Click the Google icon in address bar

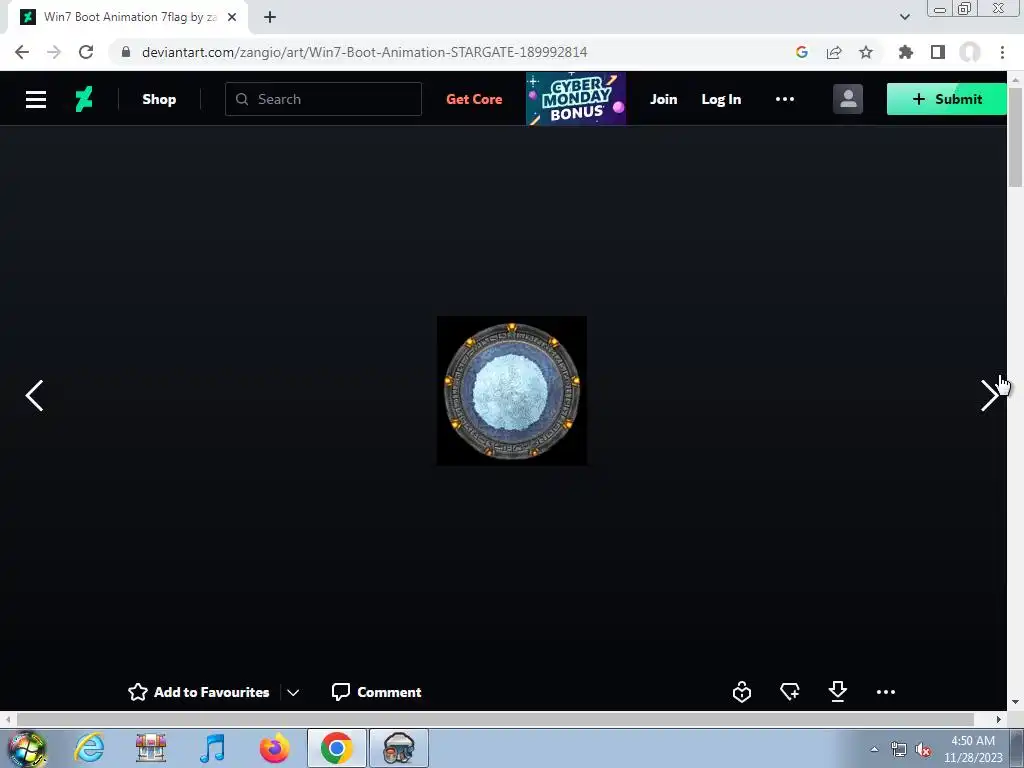802,52
